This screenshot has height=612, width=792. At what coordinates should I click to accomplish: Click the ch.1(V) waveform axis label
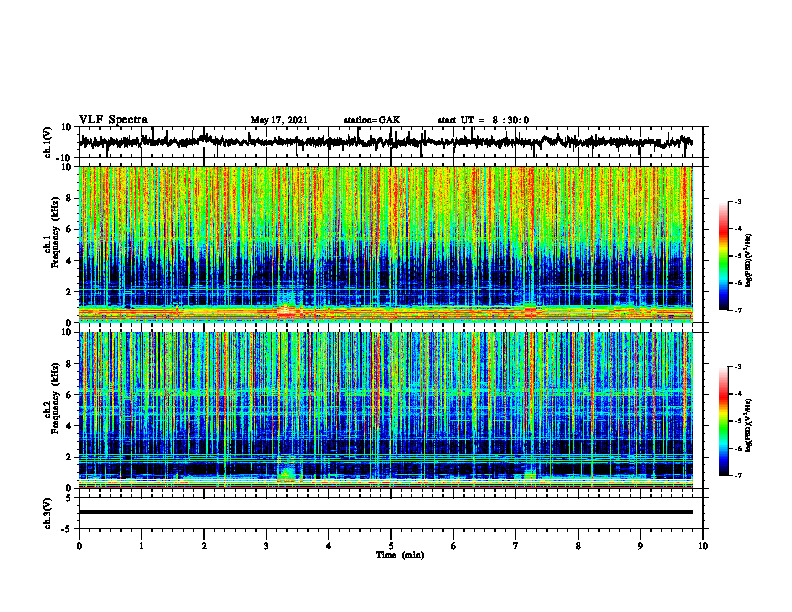tap(48, 142)
